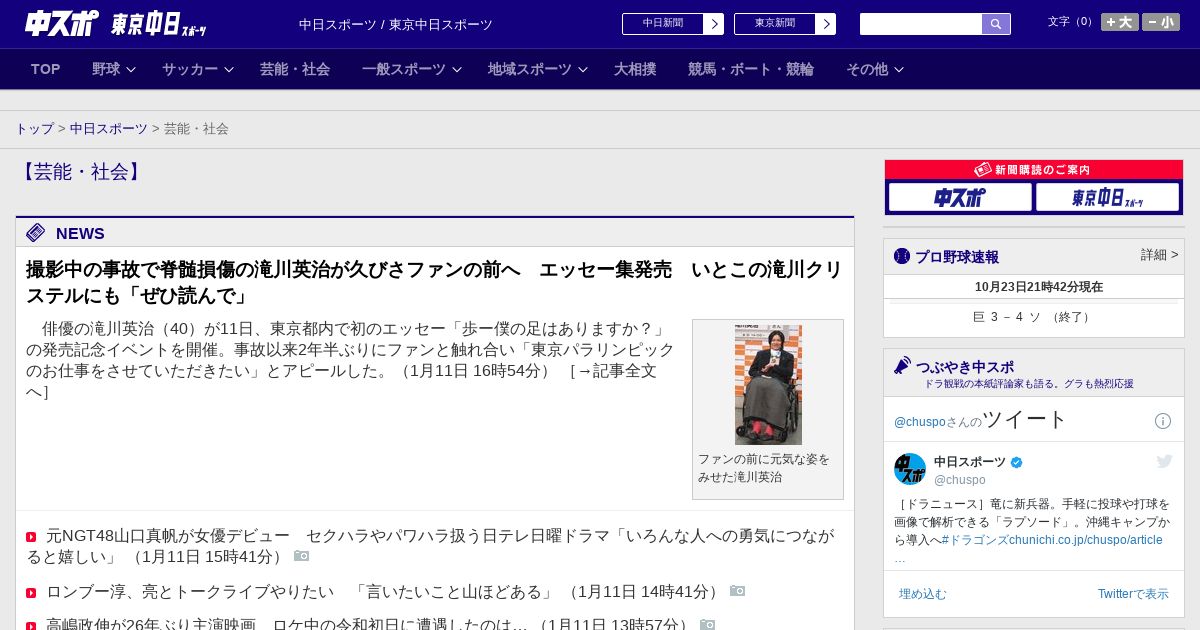Focus the header search input field
Viewport: 1200px width, 630px height.
click(921, 24)
